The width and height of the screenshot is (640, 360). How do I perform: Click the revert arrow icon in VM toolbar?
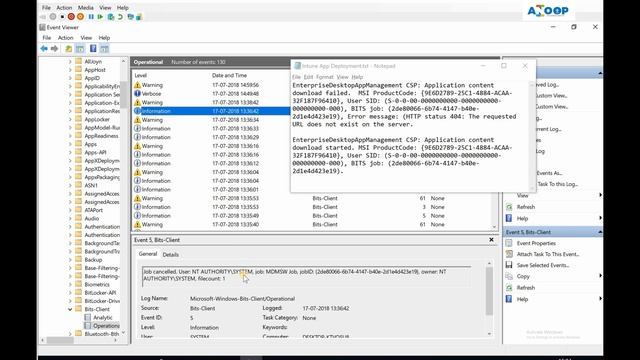tap(120, 17)
